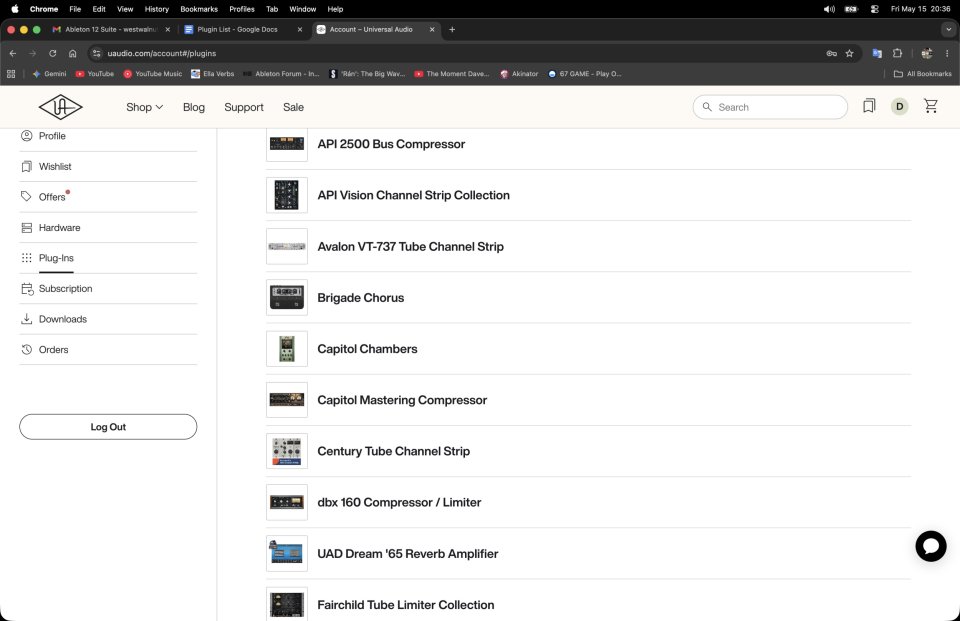960x621 pixels.
Task: Click the Chrome address bar URL
Action: click(162, 53)
